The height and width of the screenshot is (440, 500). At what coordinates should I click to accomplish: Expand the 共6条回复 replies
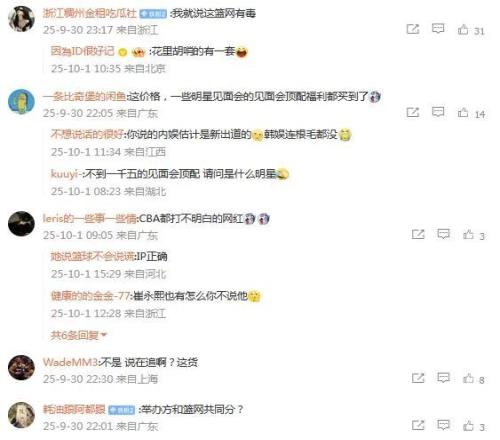pyautogui.click(x=78, y=335)
